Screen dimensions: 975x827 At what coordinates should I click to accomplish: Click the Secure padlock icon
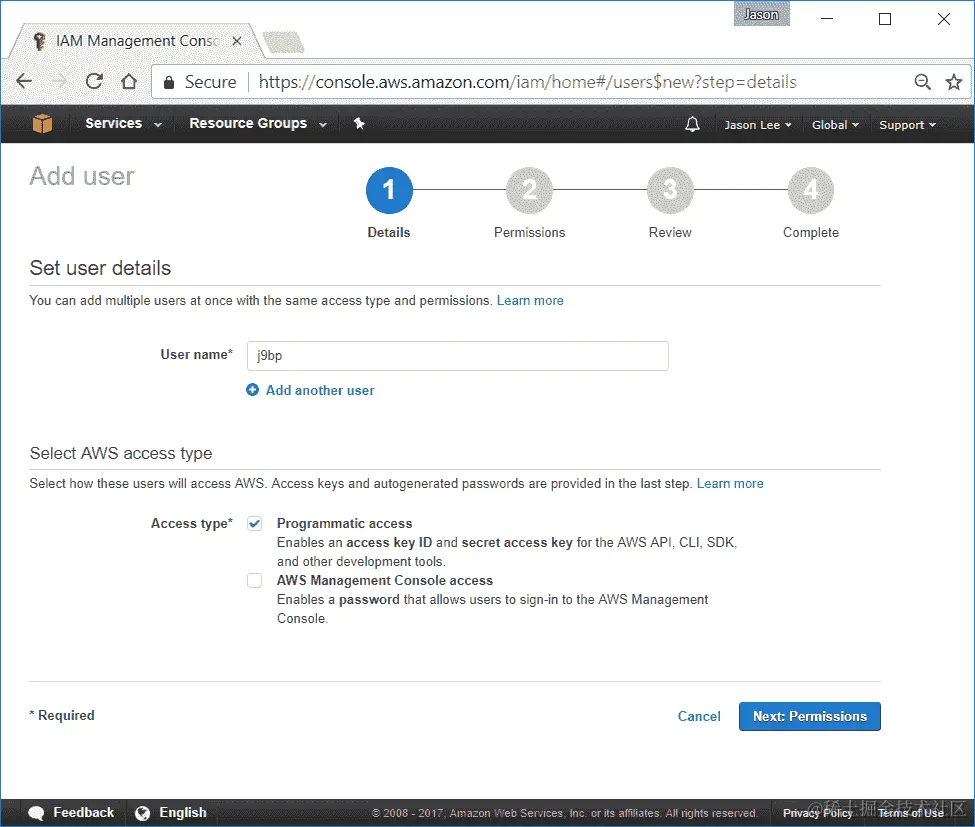point(169,82)
